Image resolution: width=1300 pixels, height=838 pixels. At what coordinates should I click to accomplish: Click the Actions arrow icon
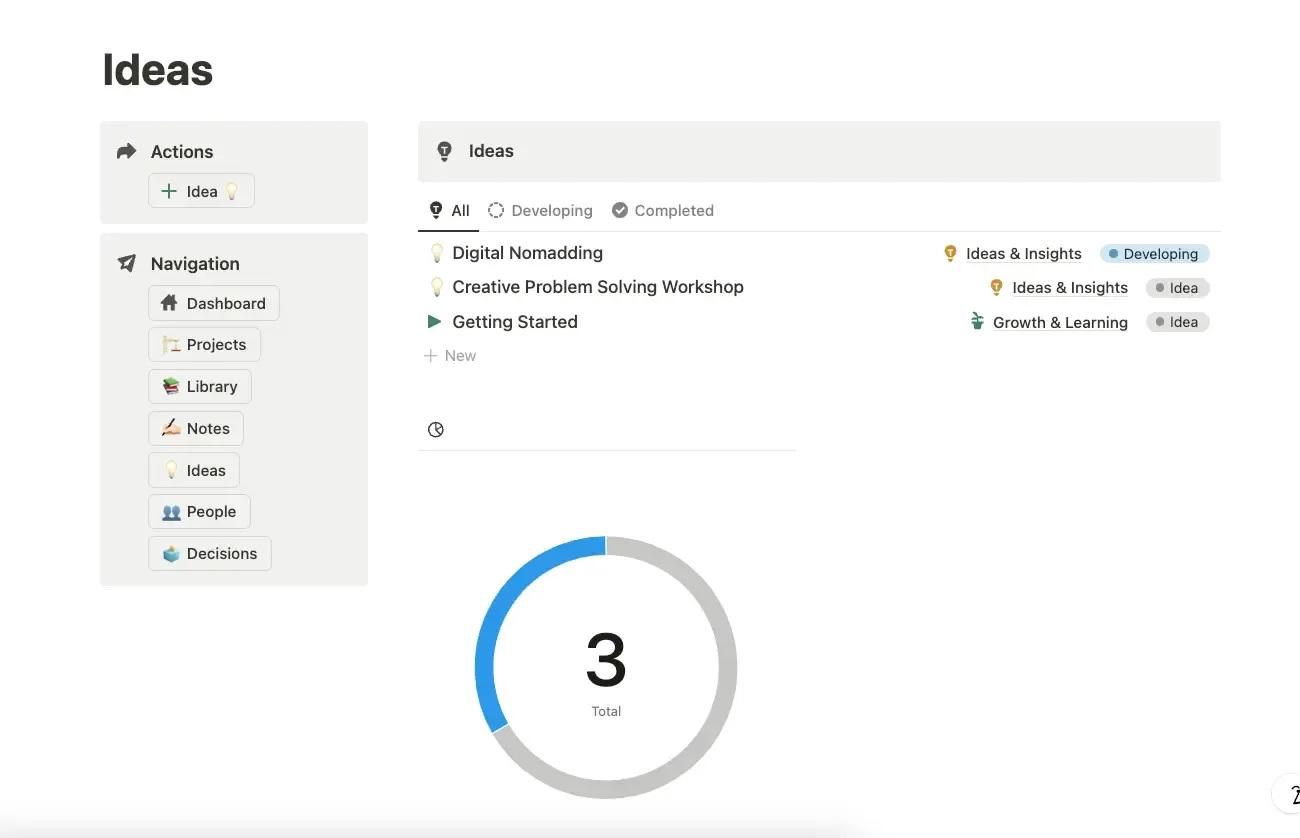point(126,151)
